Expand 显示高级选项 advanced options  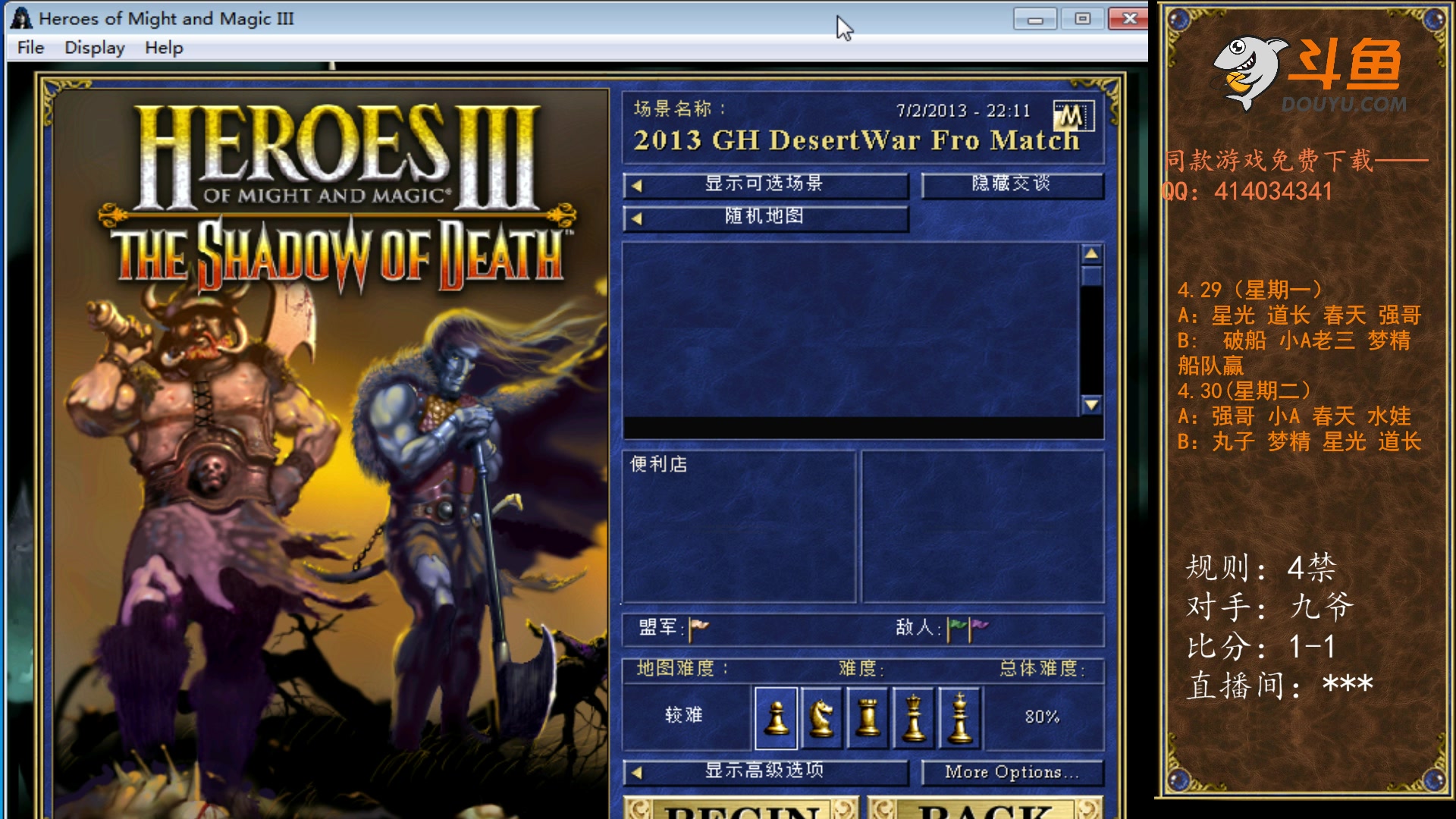point(766,771)
